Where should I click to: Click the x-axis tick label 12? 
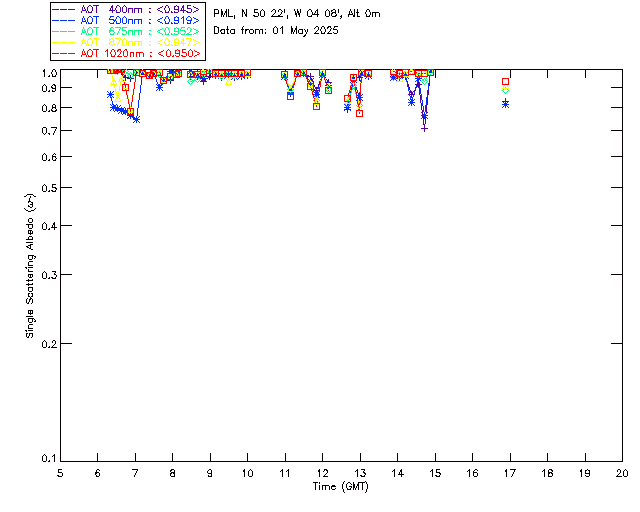coord(322,473)
